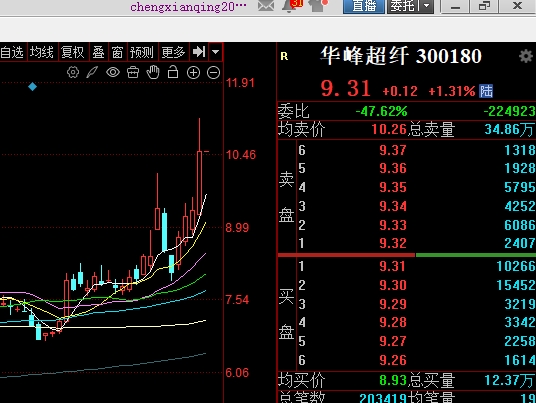Select buy level 2 price 9.30
The width and height of the screenshot is (536, 403).
point(393,285)
